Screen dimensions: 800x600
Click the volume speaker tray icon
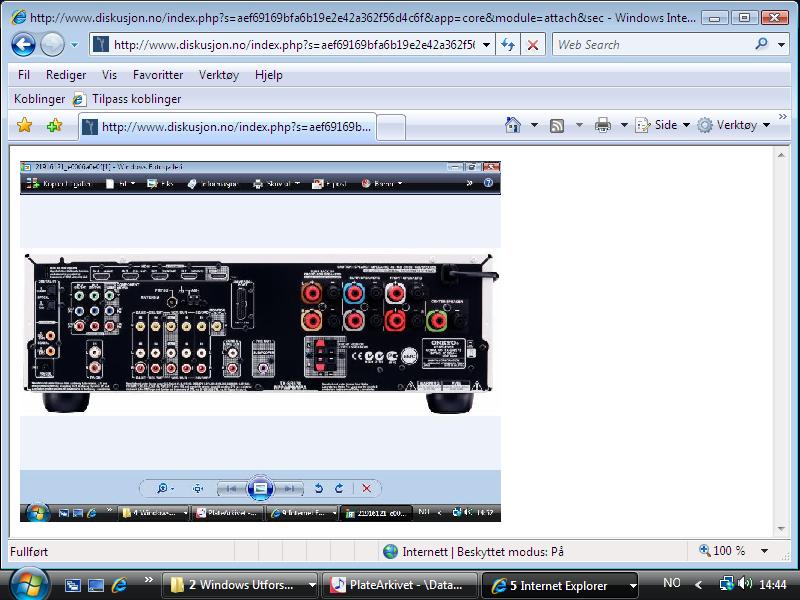pyautogui.click(x=745, y=583)
